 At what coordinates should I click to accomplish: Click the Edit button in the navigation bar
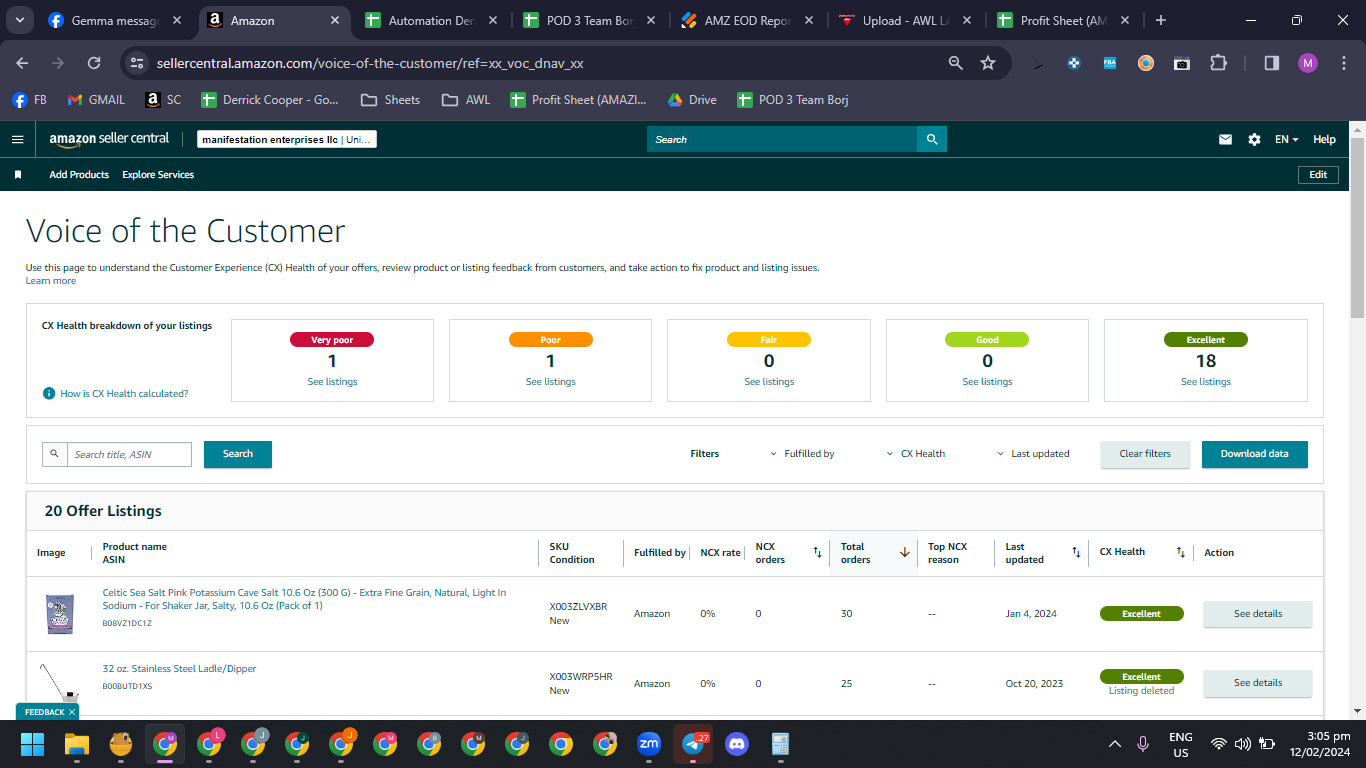coord(1318,175)
